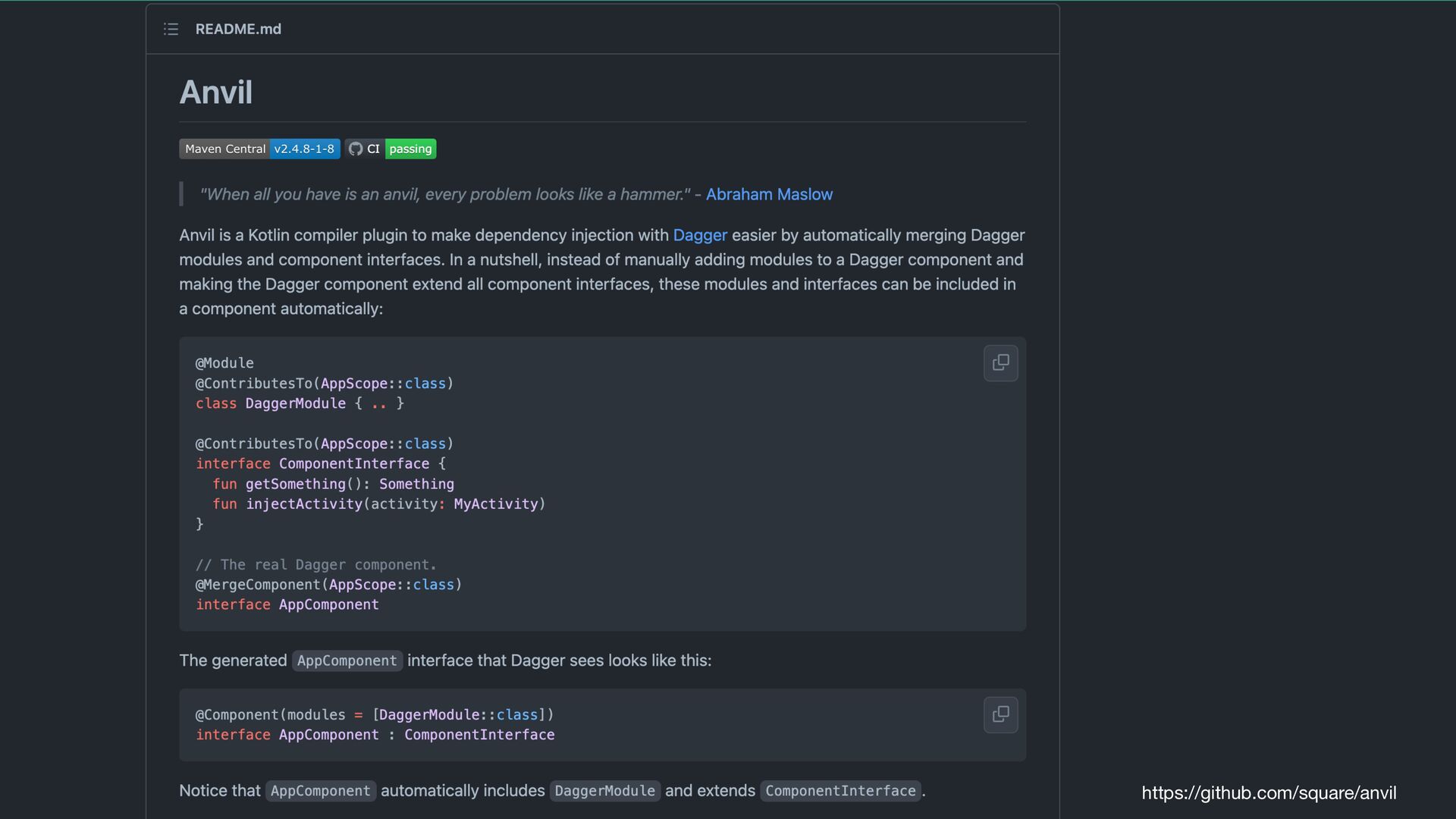Viewport: 1456px width, 819px height.
Task: Click inline AppComponent code after 'Notice that'
Action: point(320,791)
